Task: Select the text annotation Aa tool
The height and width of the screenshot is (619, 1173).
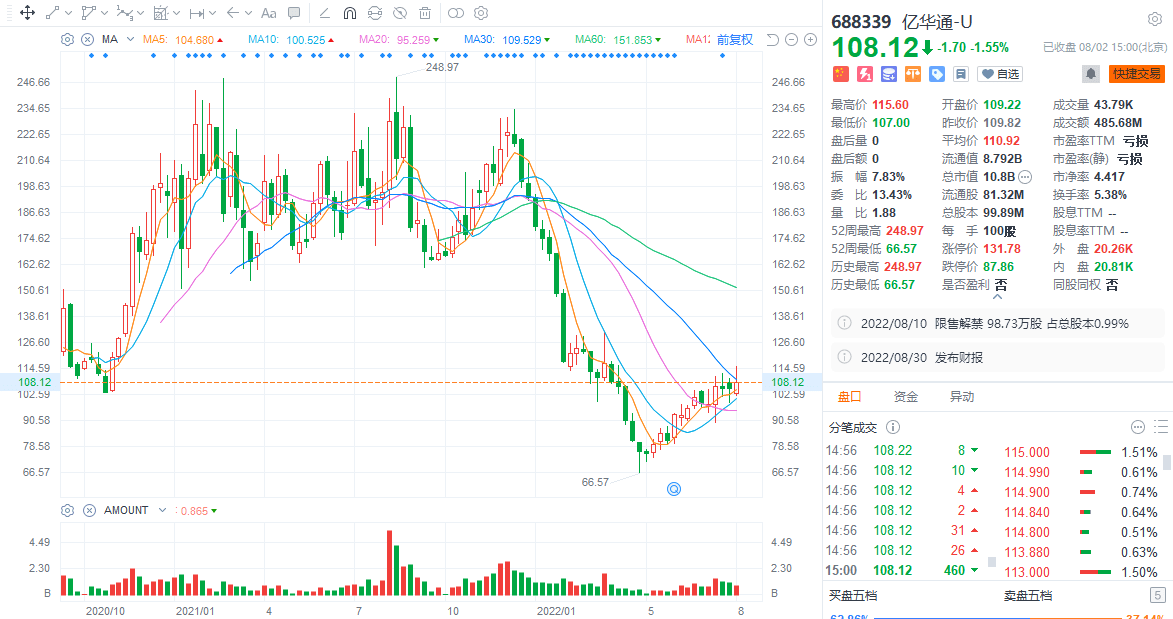Action: click(268, 13)
